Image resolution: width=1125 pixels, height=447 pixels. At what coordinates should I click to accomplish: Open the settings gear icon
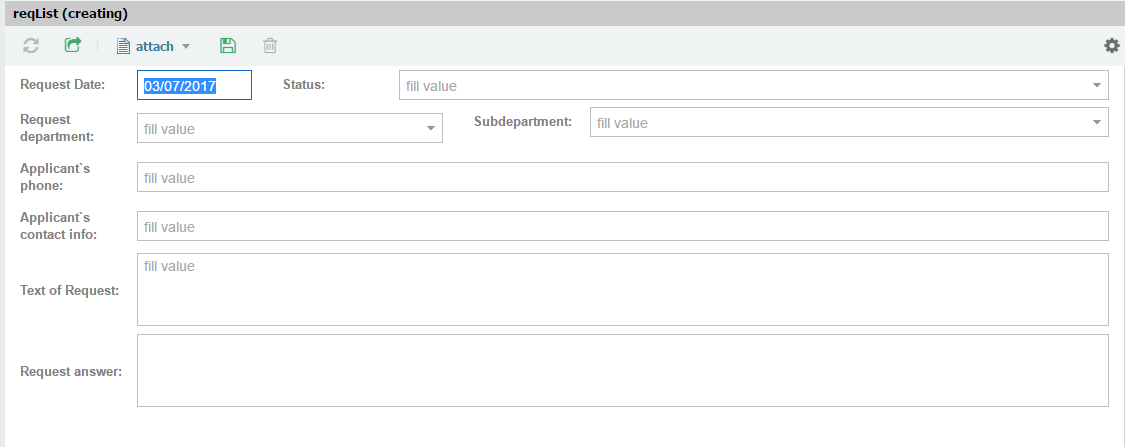click(1111, 46)
